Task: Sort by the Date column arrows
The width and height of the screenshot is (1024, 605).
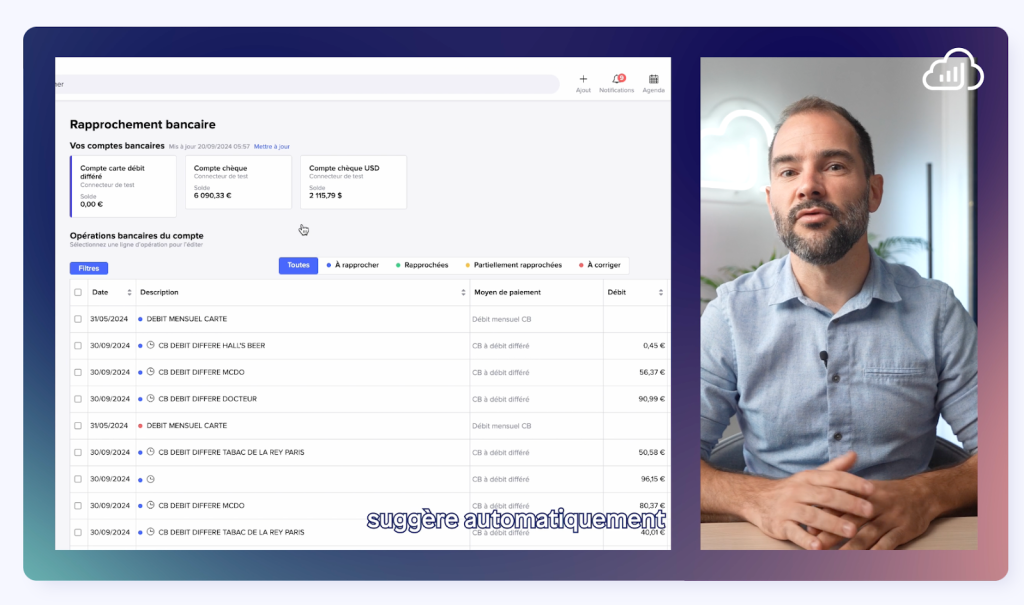Action: (129, 293)
